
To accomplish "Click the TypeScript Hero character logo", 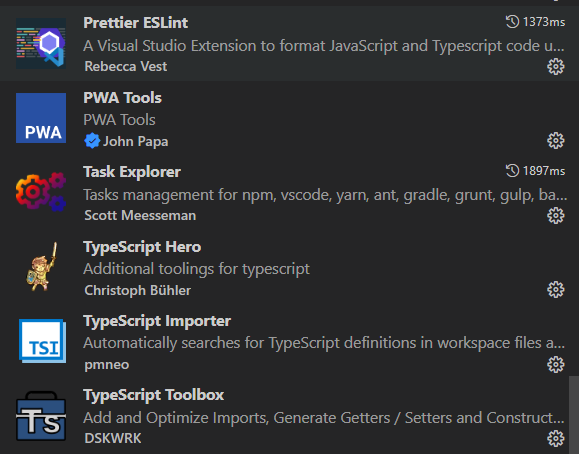I will click(x=42, y=267).
